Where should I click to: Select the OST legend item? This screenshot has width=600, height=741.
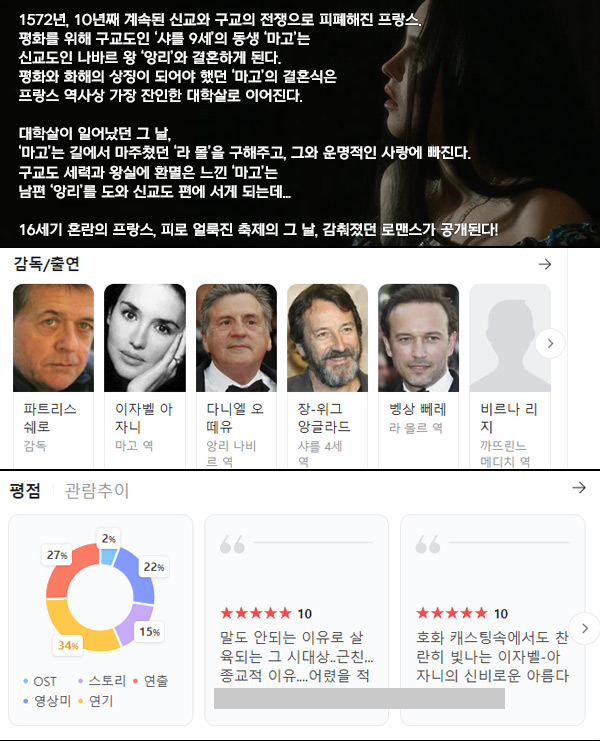(x=40, y=681)
